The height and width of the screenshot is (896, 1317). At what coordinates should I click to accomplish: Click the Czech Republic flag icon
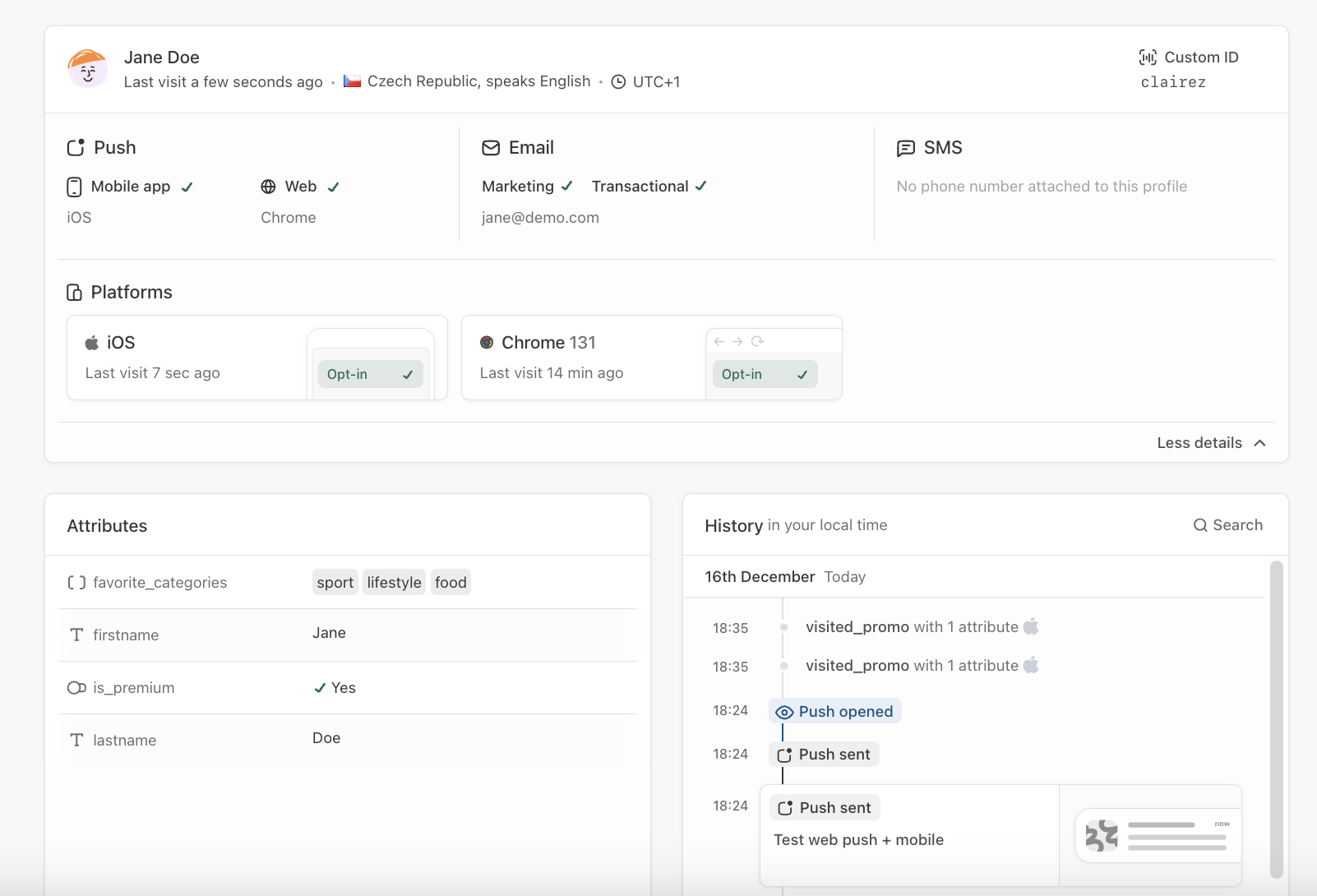tap(353, 81)
